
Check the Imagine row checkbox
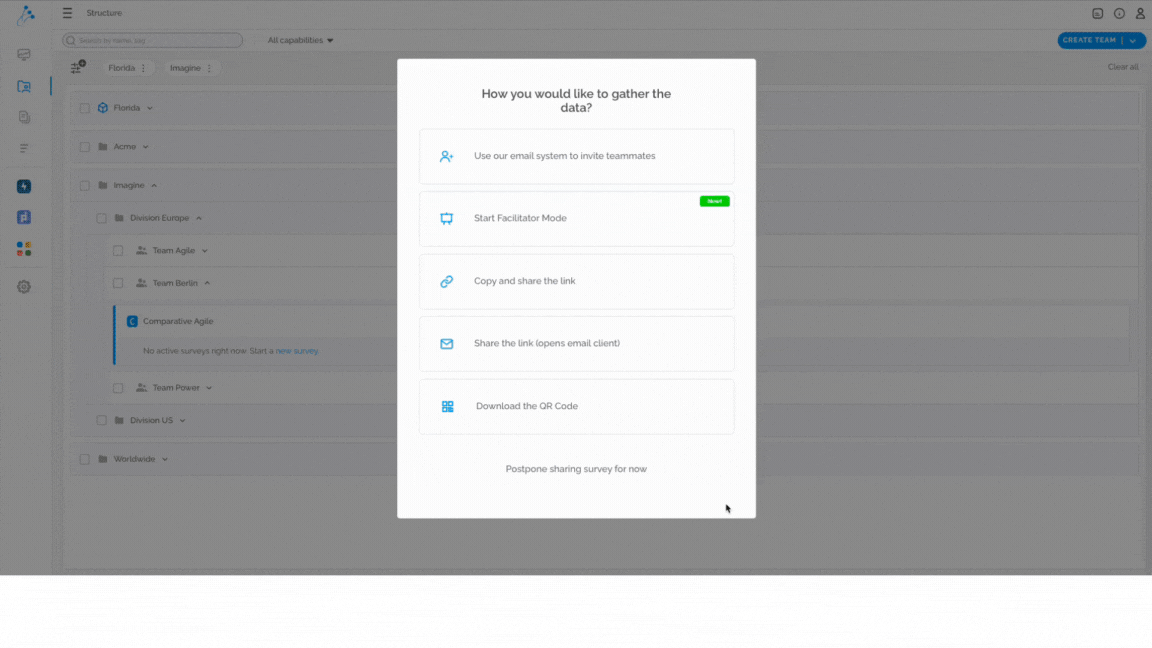[x=84, y=186]
